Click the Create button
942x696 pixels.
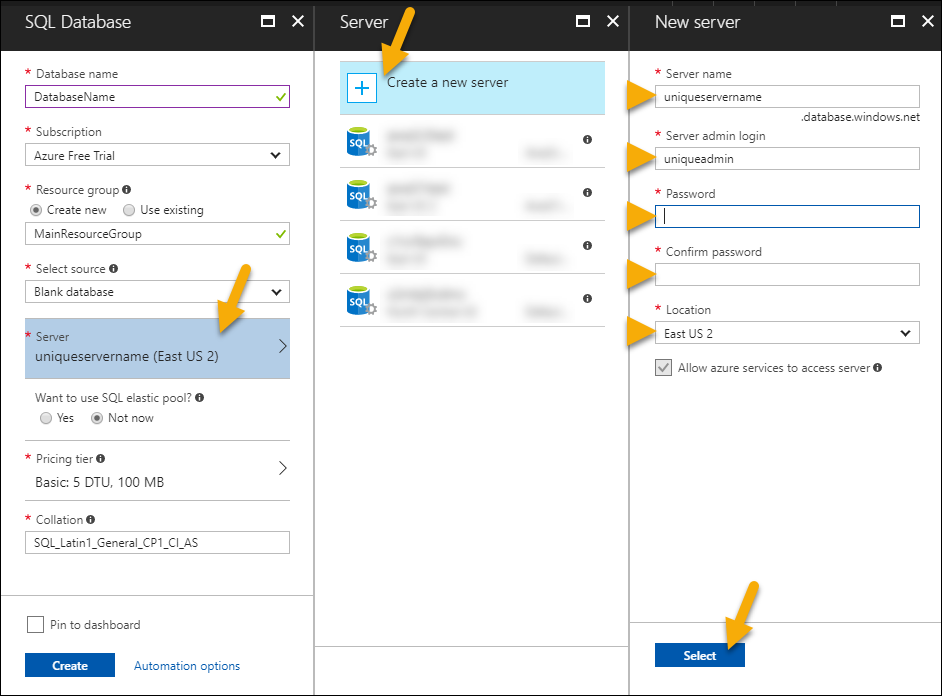tap(70, 666)
